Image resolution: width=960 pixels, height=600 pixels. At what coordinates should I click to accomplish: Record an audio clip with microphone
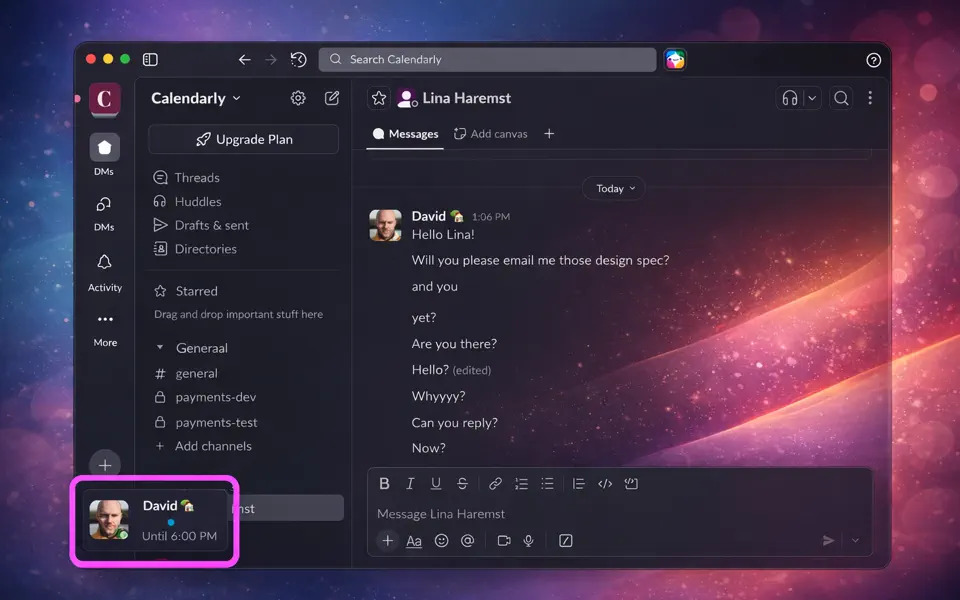click(x=528, y=541)
